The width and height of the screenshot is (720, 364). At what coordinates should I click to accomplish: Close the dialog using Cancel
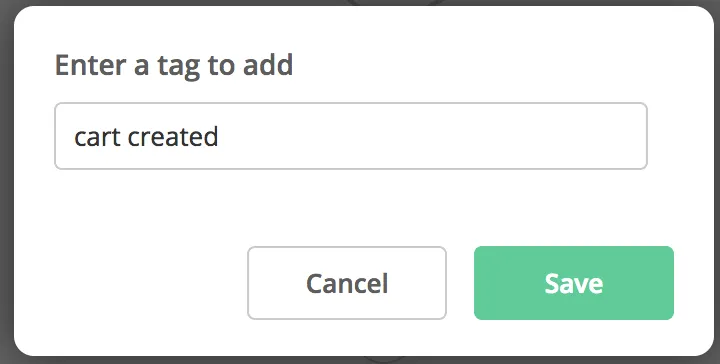347,283
